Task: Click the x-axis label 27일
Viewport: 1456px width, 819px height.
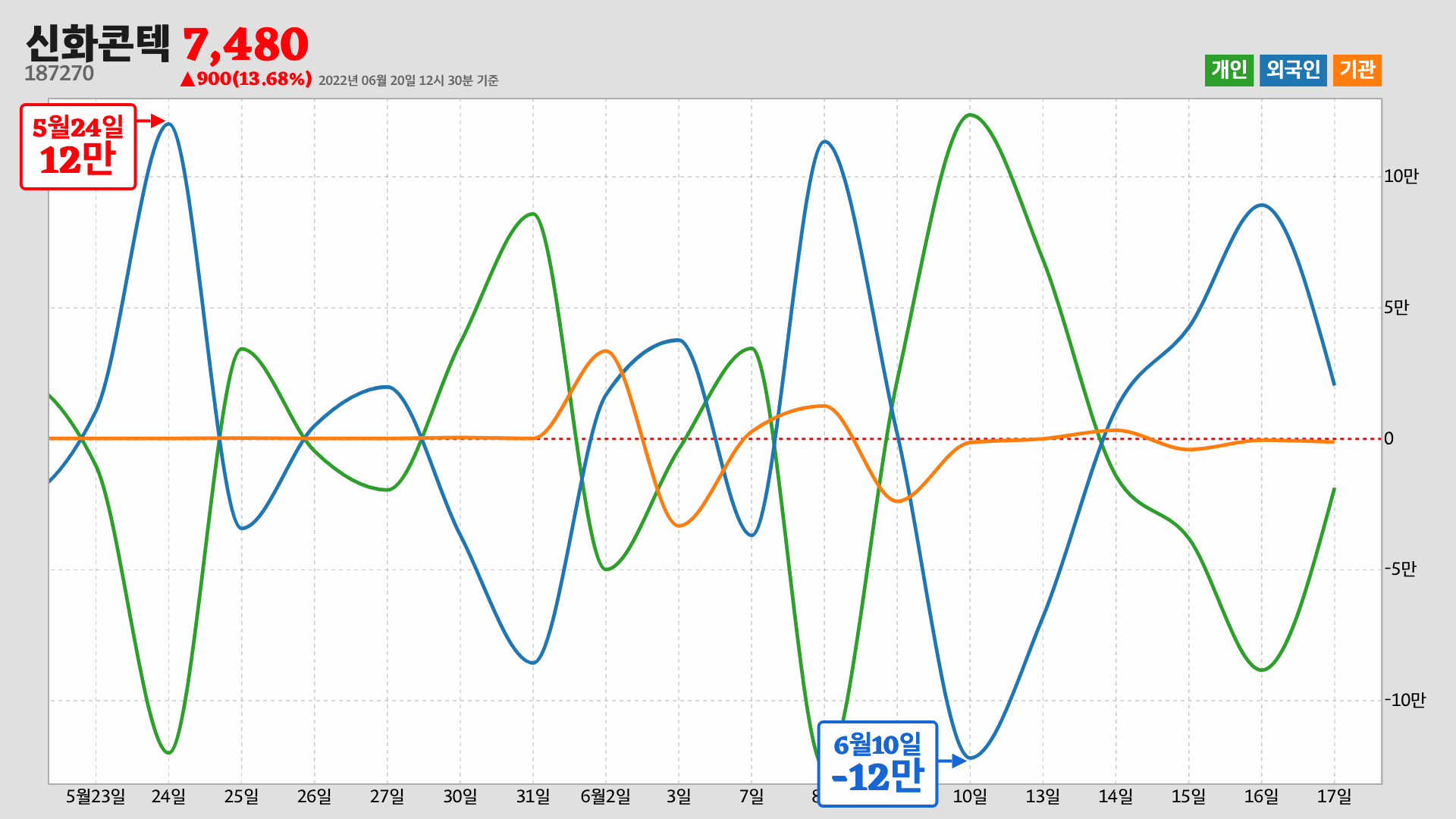Action: pos(387,796)
